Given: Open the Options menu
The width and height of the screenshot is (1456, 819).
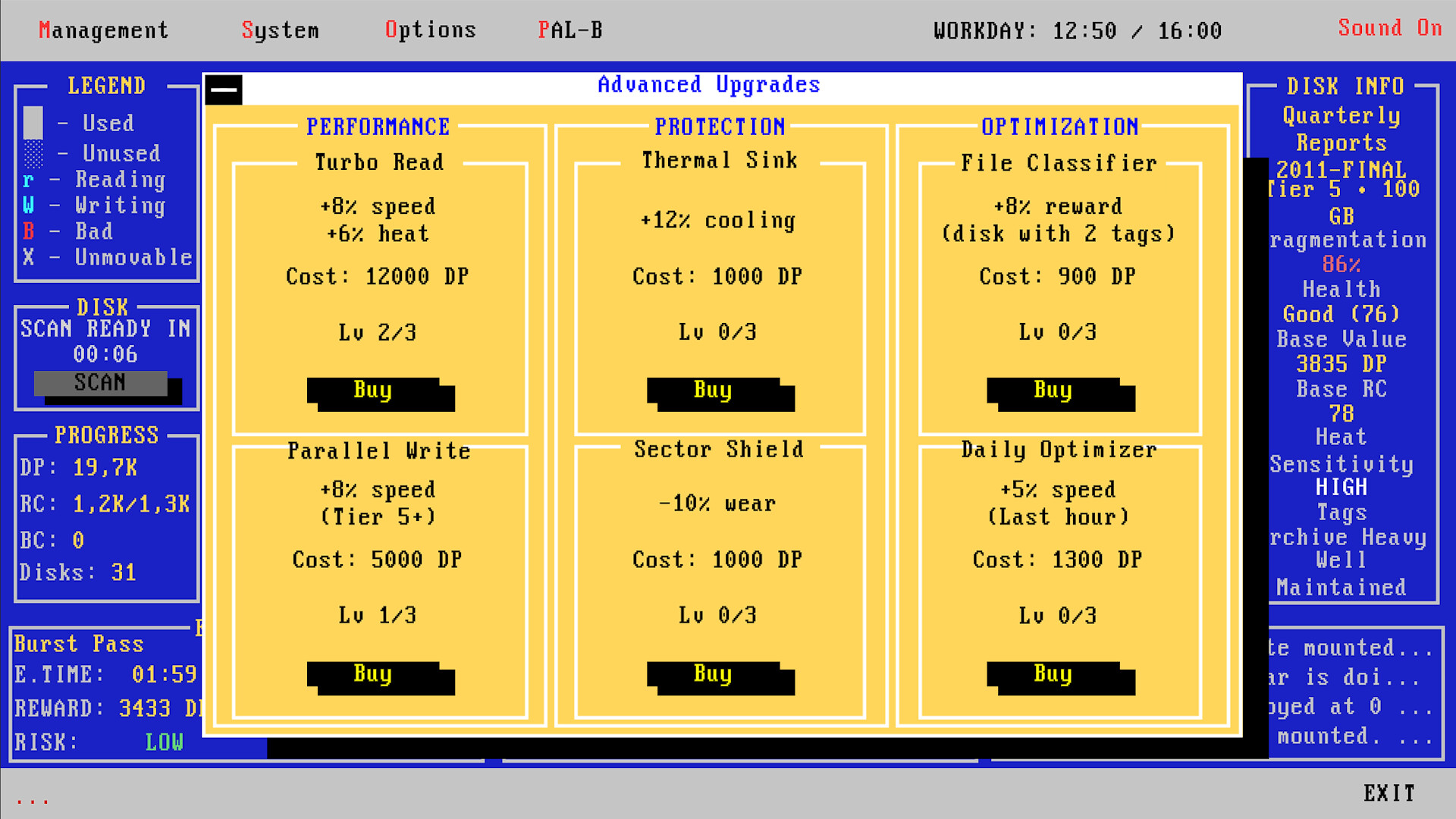Looking at the screenshot, I should coord(431,30).
